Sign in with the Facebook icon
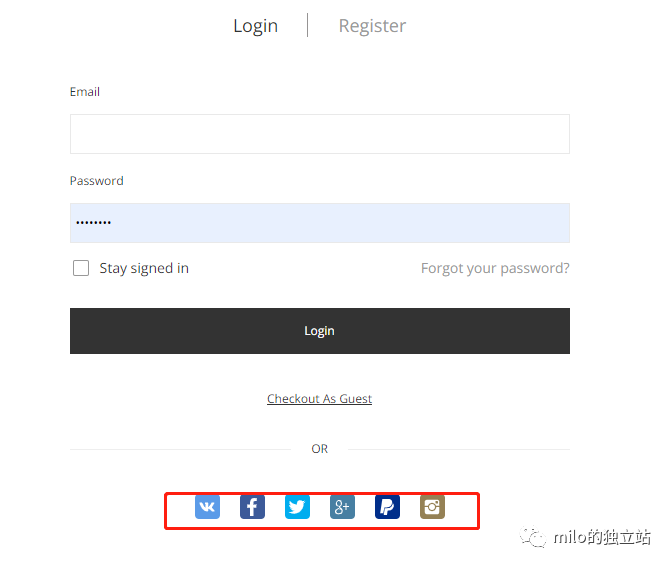Viewport: 672px width, 567px height. click(x=252, y=507)
